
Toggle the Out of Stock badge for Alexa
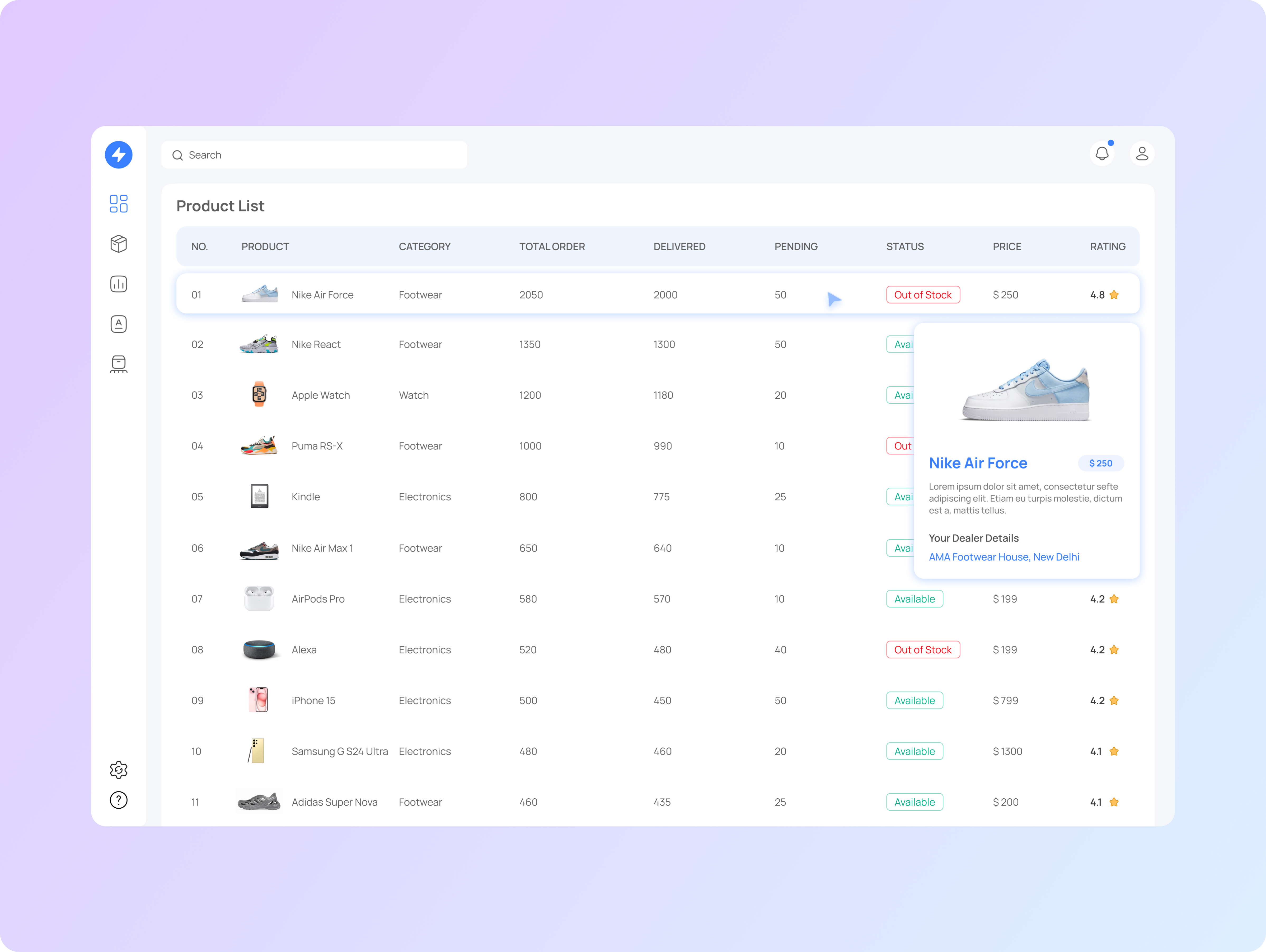923,649
